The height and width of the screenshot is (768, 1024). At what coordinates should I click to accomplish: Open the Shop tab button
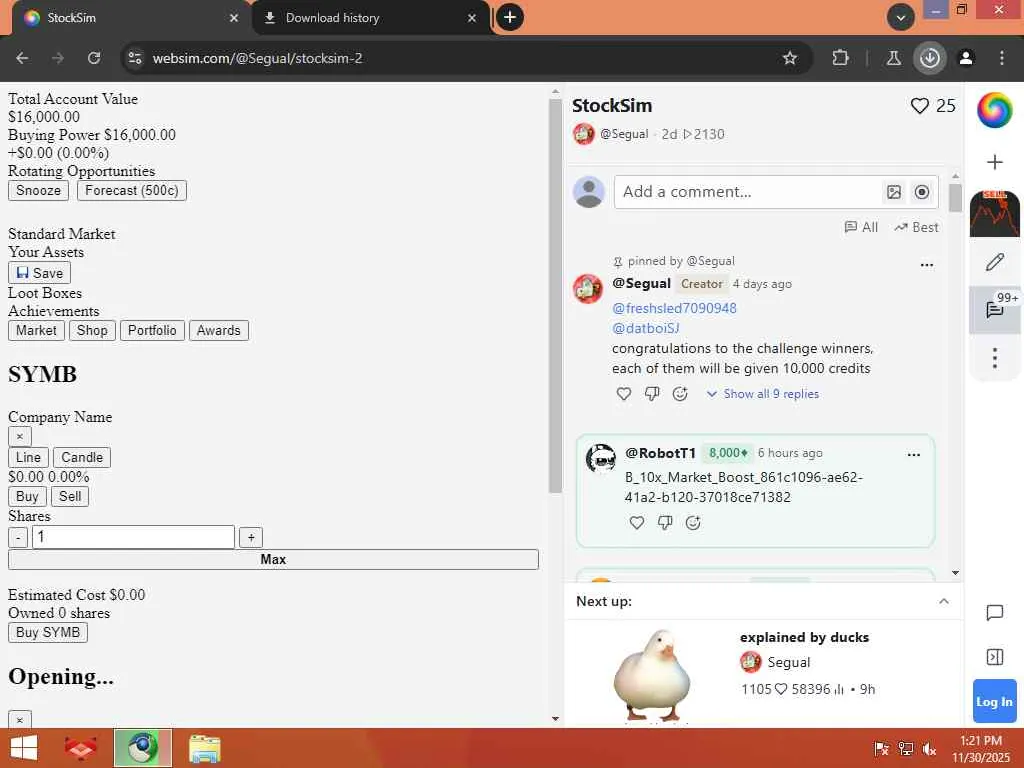pos(92,330)
